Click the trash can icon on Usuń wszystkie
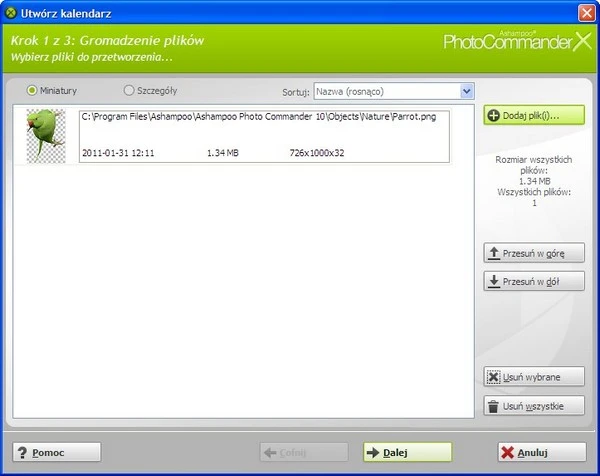 coord(493,406)
